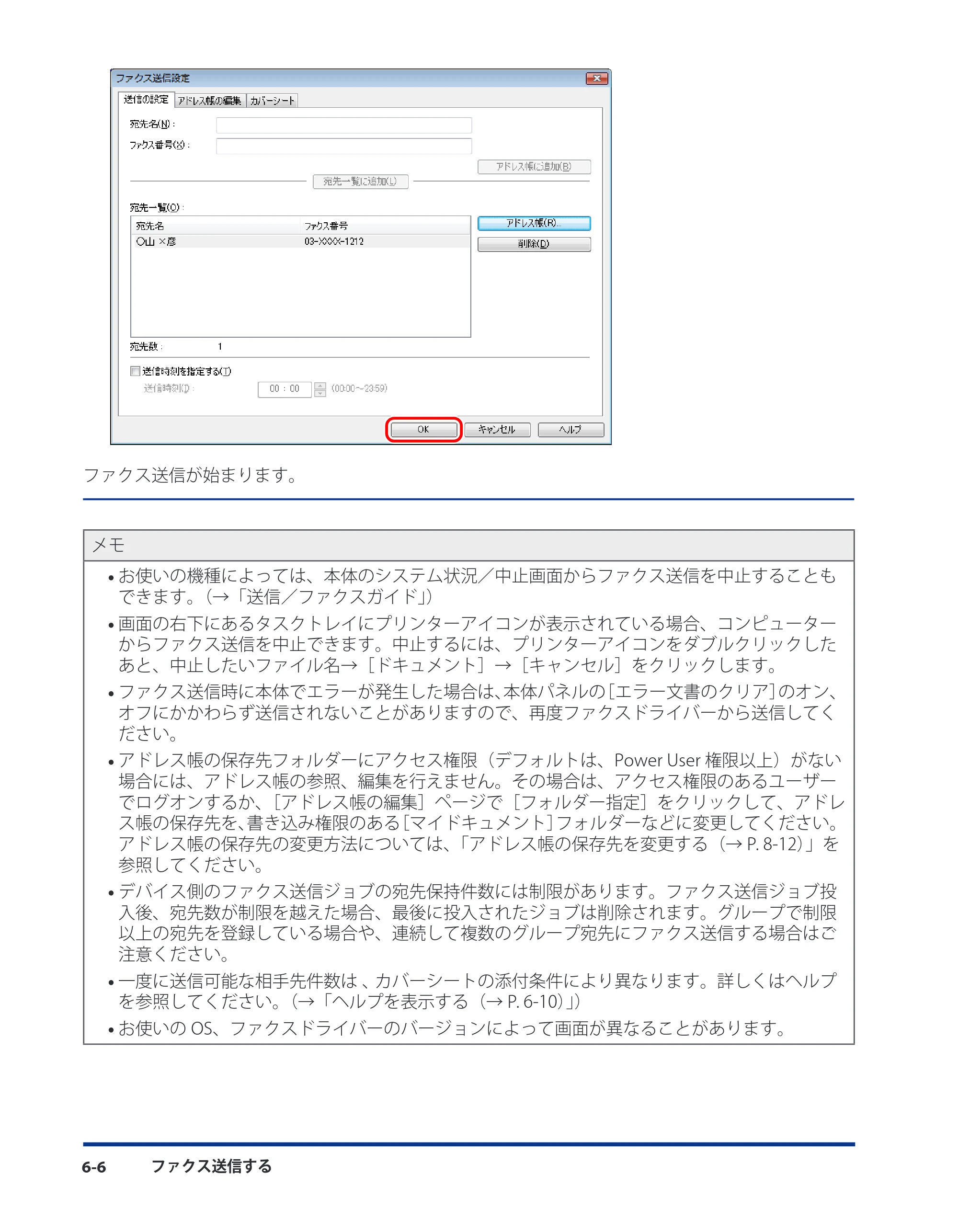Click the ファクス番号 column header
Image resolution: width=958 pixels, height=1232 pixels.
pos(385,226)
